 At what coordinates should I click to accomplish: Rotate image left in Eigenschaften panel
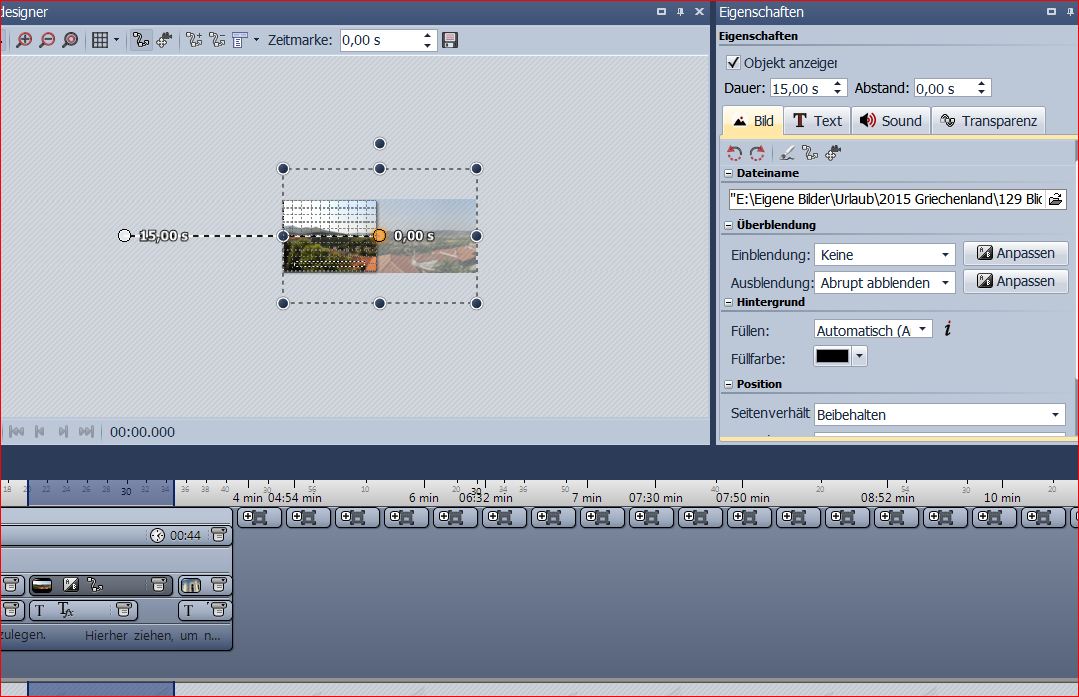(735, 153)
